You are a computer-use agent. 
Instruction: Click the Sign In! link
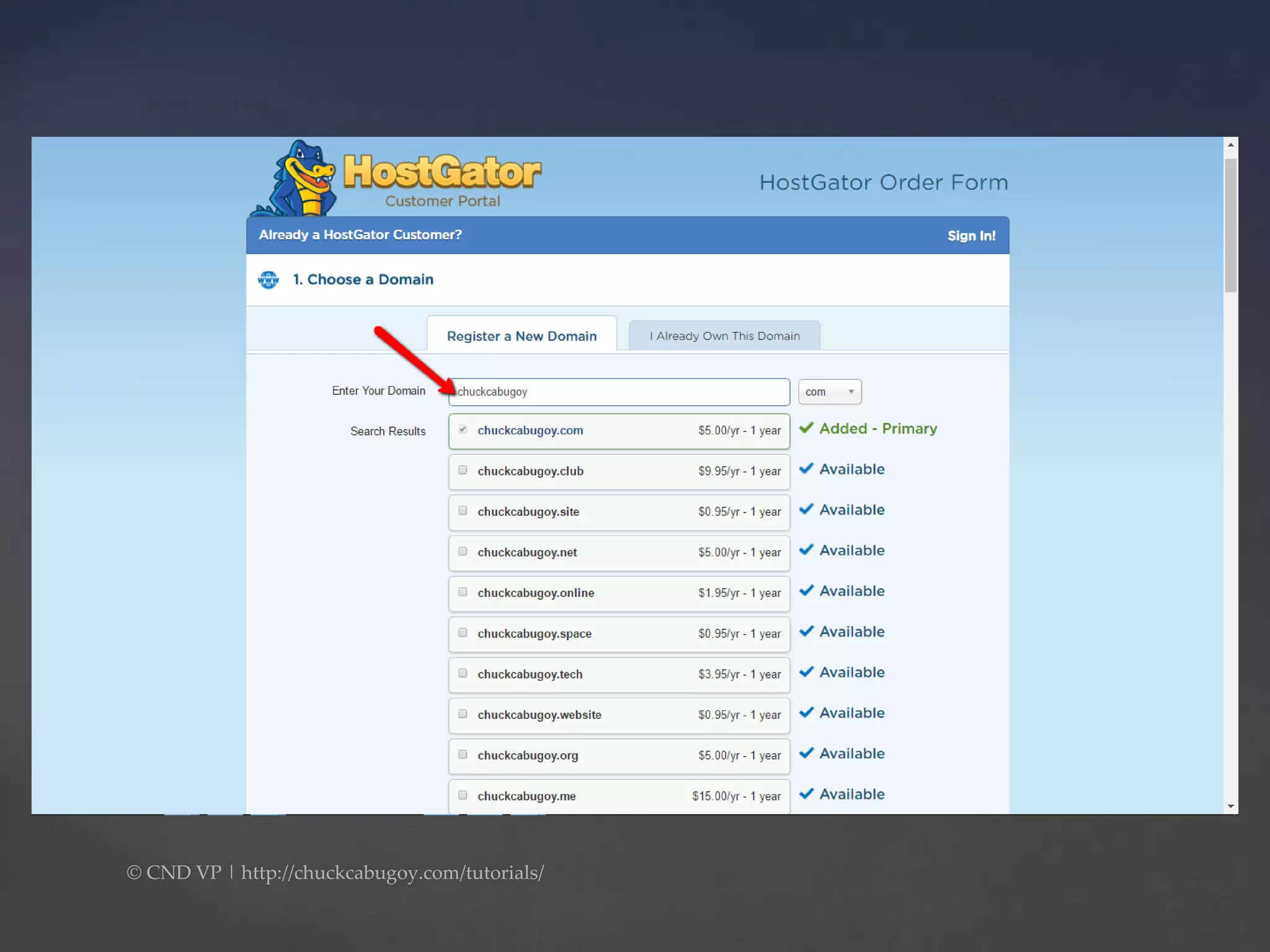[971, 236]
